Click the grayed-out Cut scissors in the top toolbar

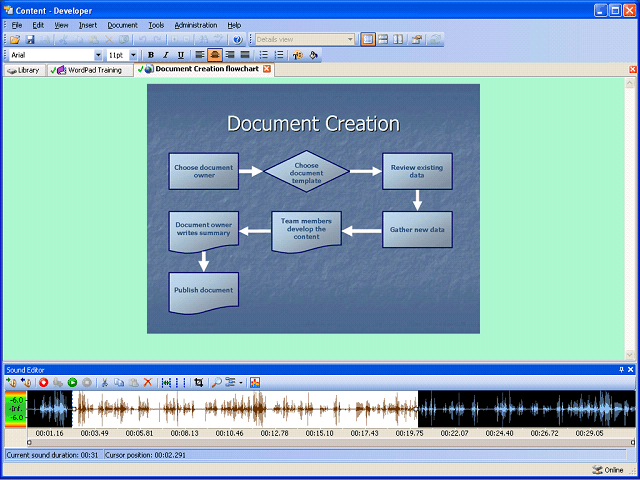click(x=63, y=40)
